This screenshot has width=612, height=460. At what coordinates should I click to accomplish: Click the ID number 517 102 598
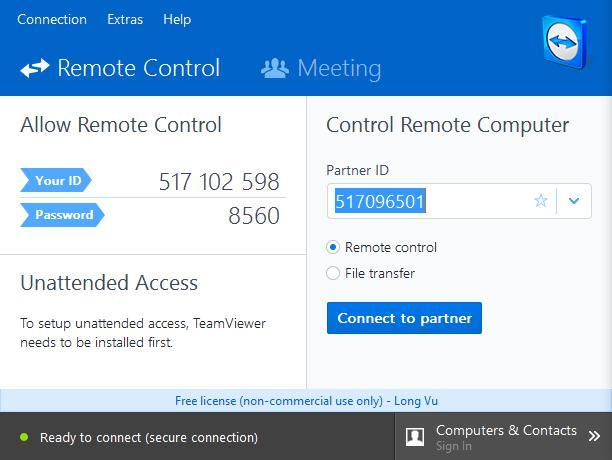pyautogui.click(x=219, y=182)
